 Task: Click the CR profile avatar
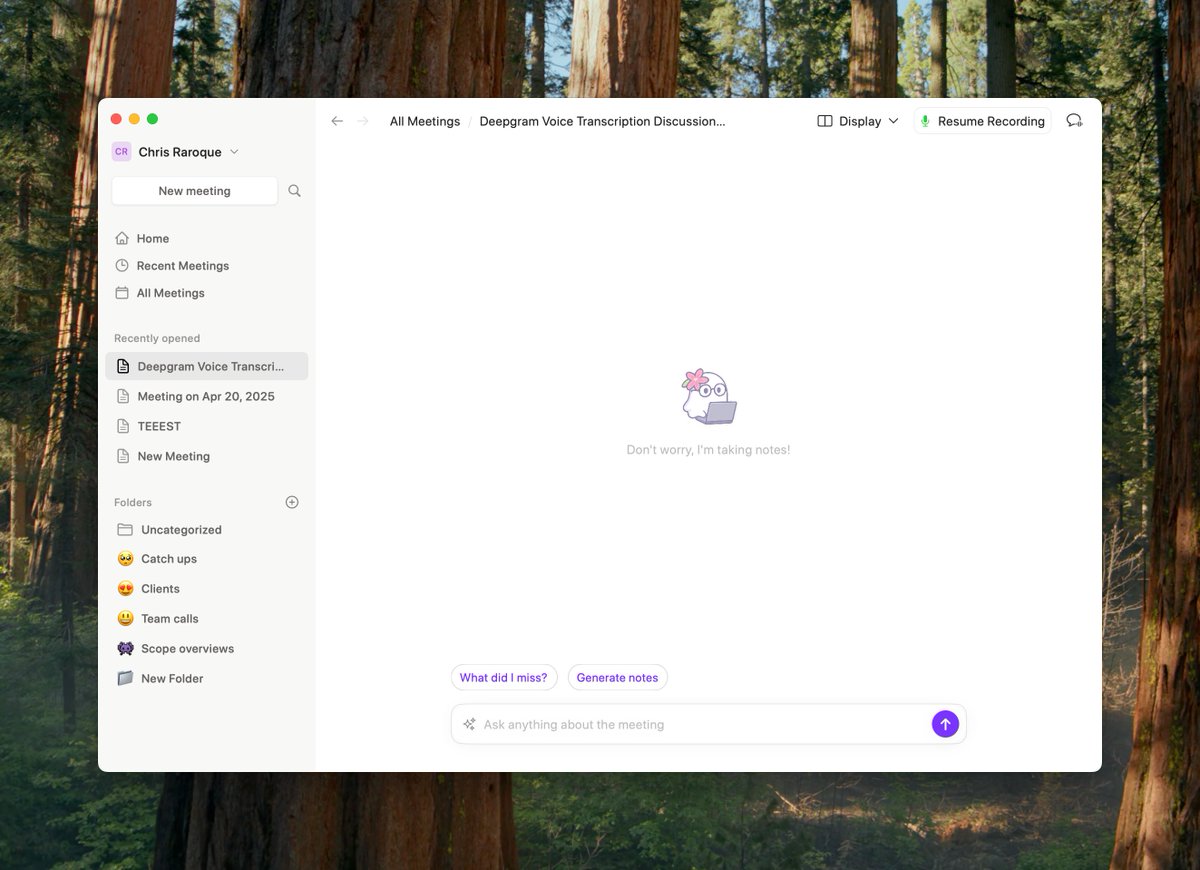pyautogui.click(x=121, y=152)
